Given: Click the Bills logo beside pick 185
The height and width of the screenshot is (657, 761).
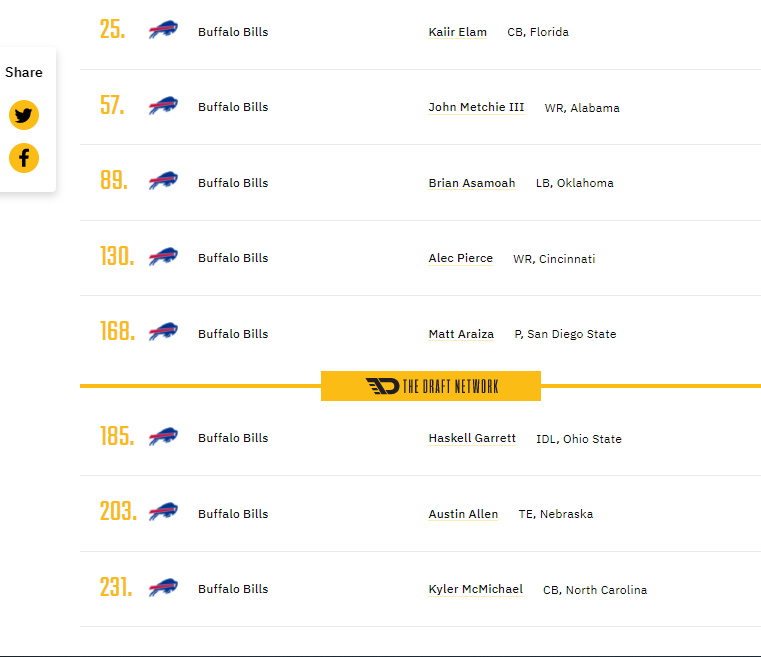Looking at the screenshot, I should 163,436.
